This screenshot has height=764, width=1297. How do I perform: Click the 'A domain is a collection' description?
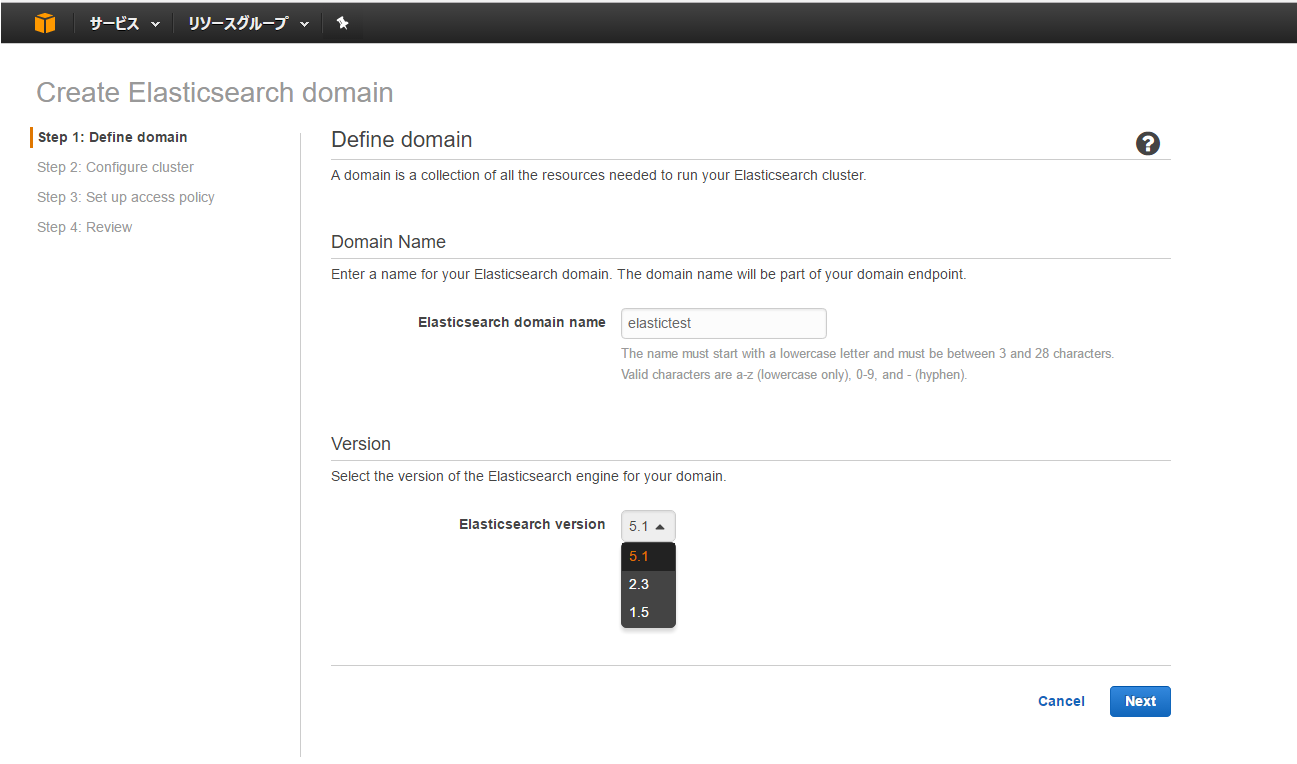(598, 176)
